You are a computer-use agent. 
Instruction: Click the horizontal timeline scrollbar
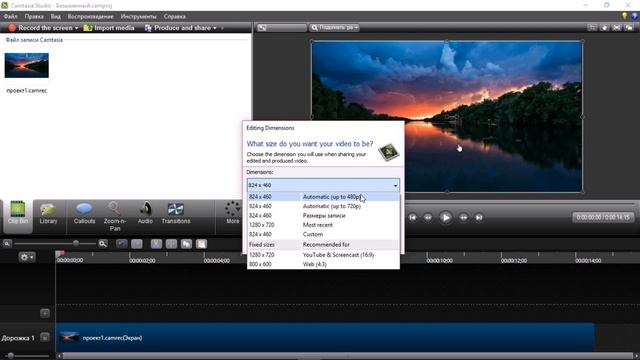(348, 356)
